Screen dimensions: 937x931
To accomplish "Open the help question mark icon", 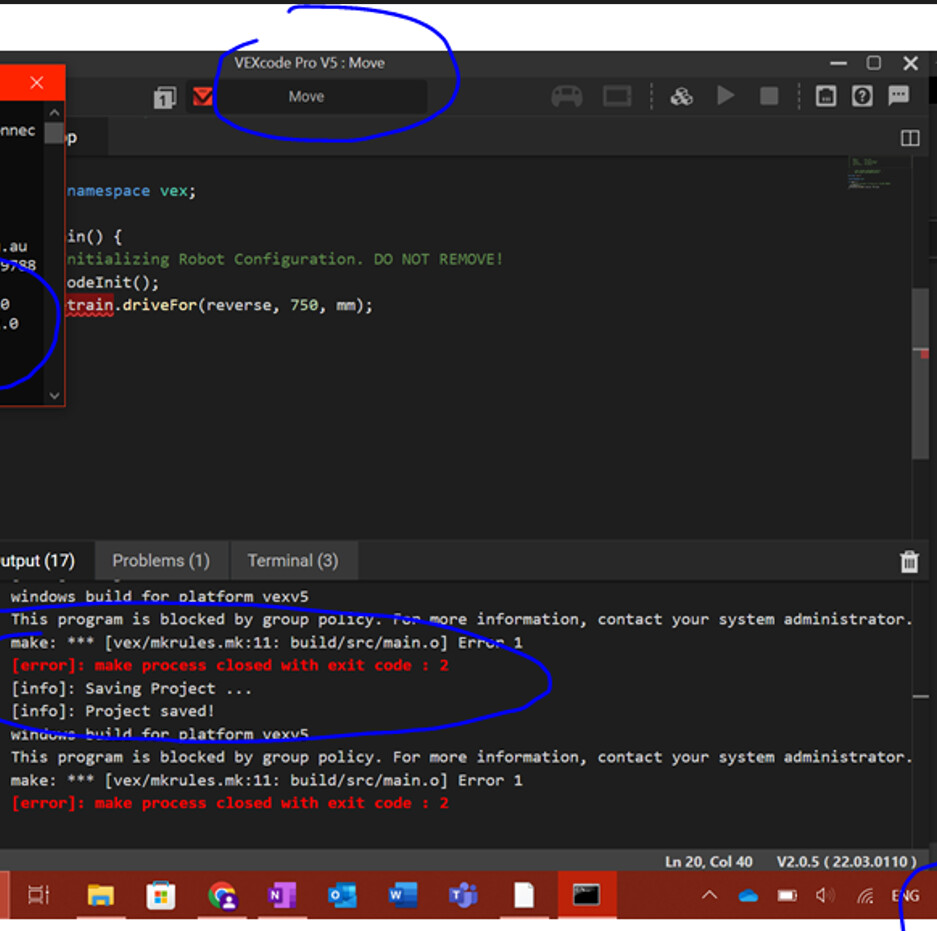I will click(x=862, y=96).
